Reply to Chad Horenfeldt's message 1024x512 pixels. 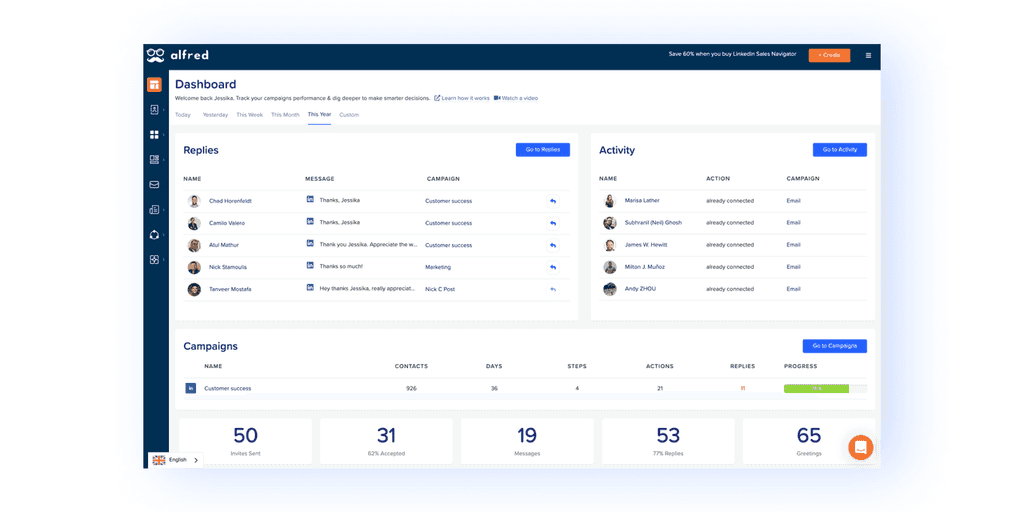[x=553, y=201]
